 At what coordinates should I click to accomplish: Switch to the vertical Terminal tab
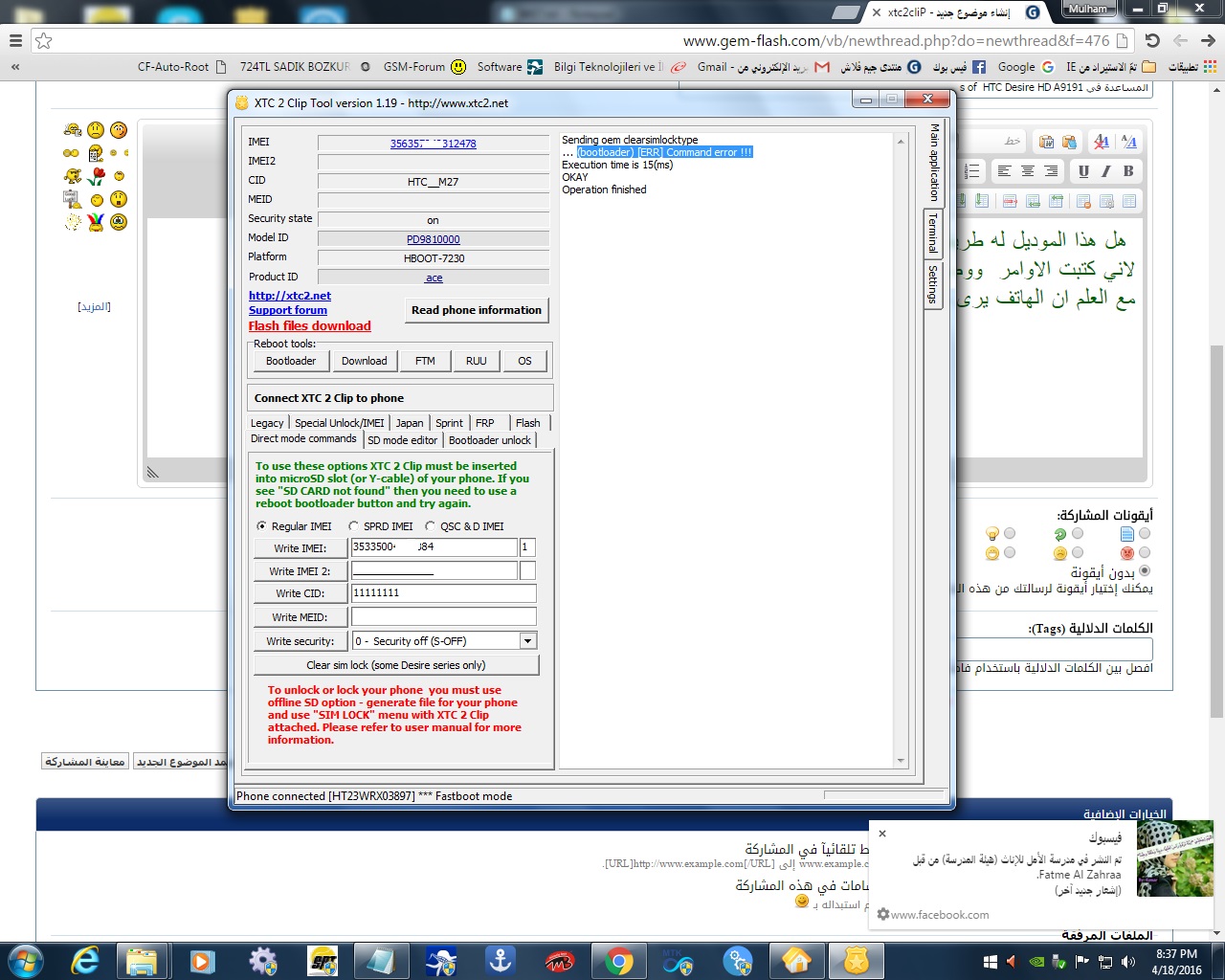(933, 233)
